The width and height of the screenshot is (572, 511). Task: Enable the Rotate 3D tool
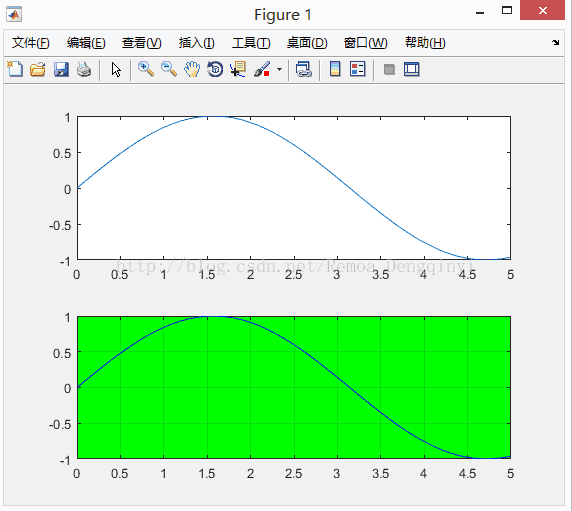click(215, 69)
